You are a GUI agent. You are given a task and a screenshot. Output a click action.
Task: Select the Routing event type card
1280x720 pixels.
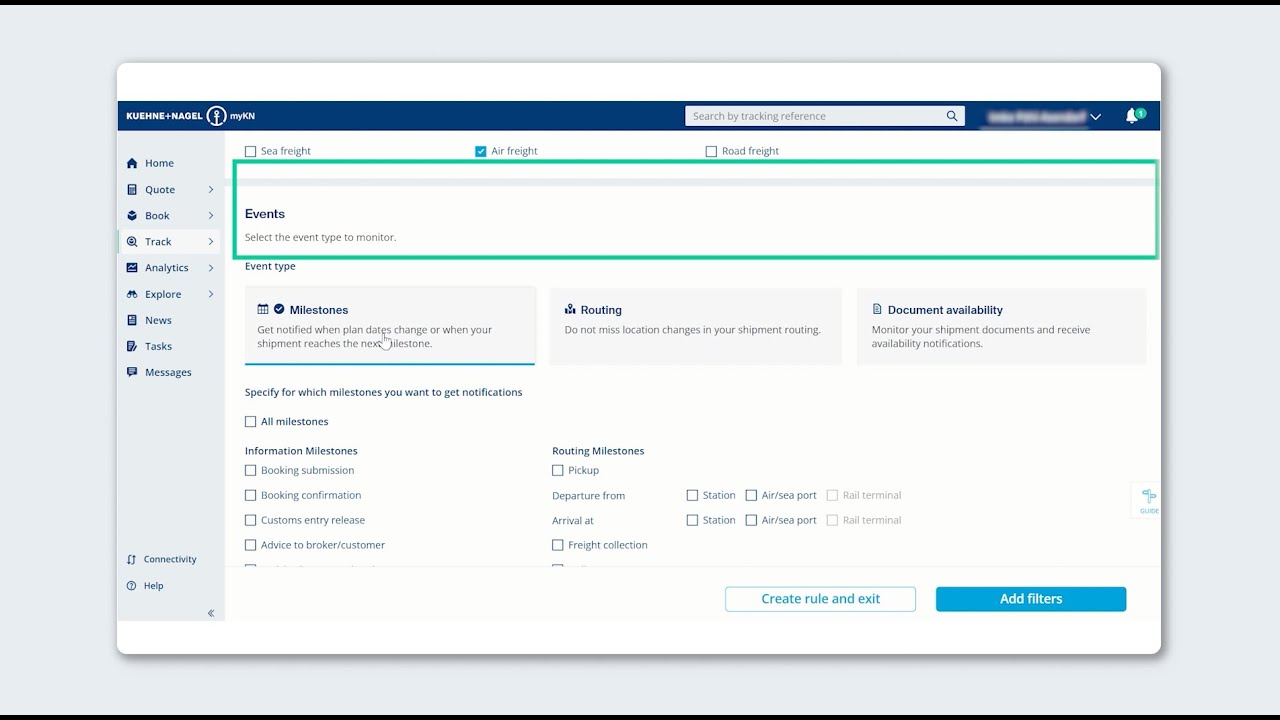click(696, 326)
